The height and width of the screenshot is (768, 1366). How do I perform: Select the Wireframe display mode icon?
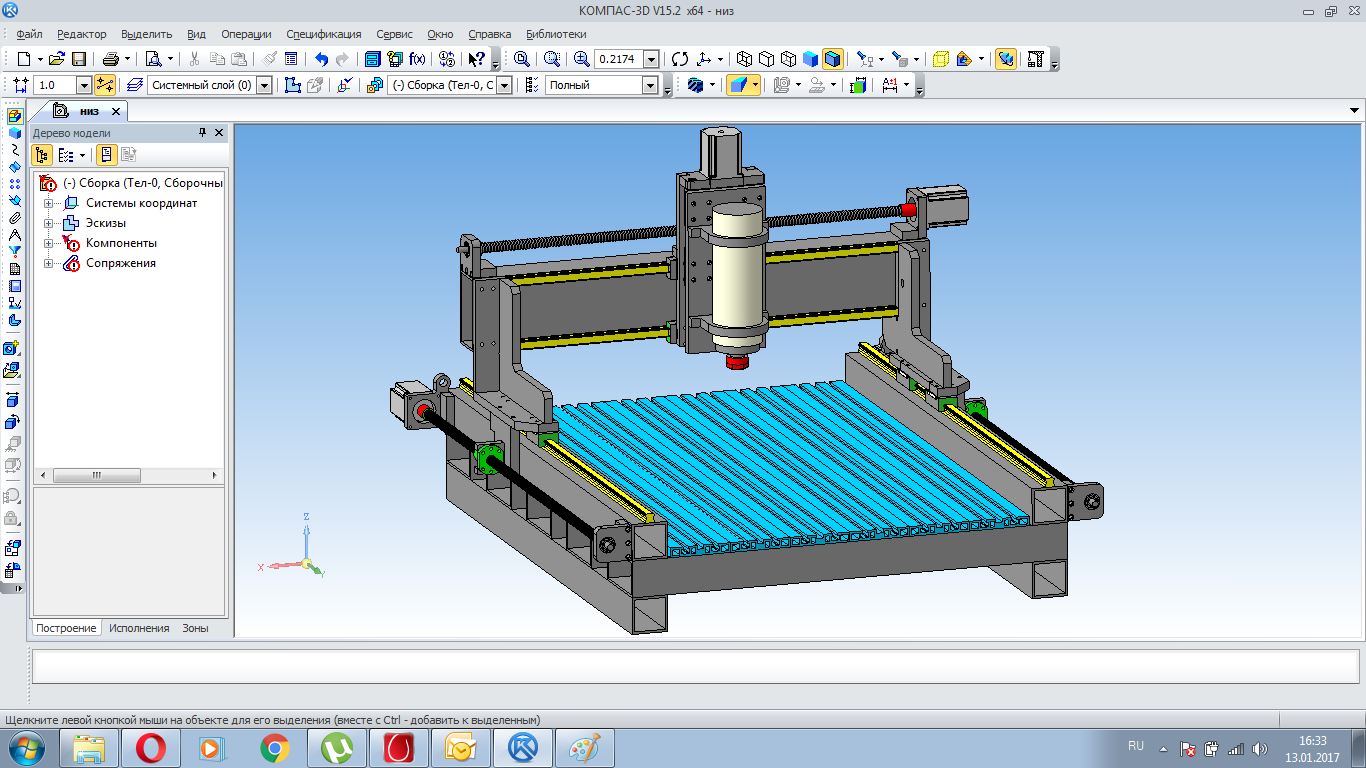coord(745,59)
